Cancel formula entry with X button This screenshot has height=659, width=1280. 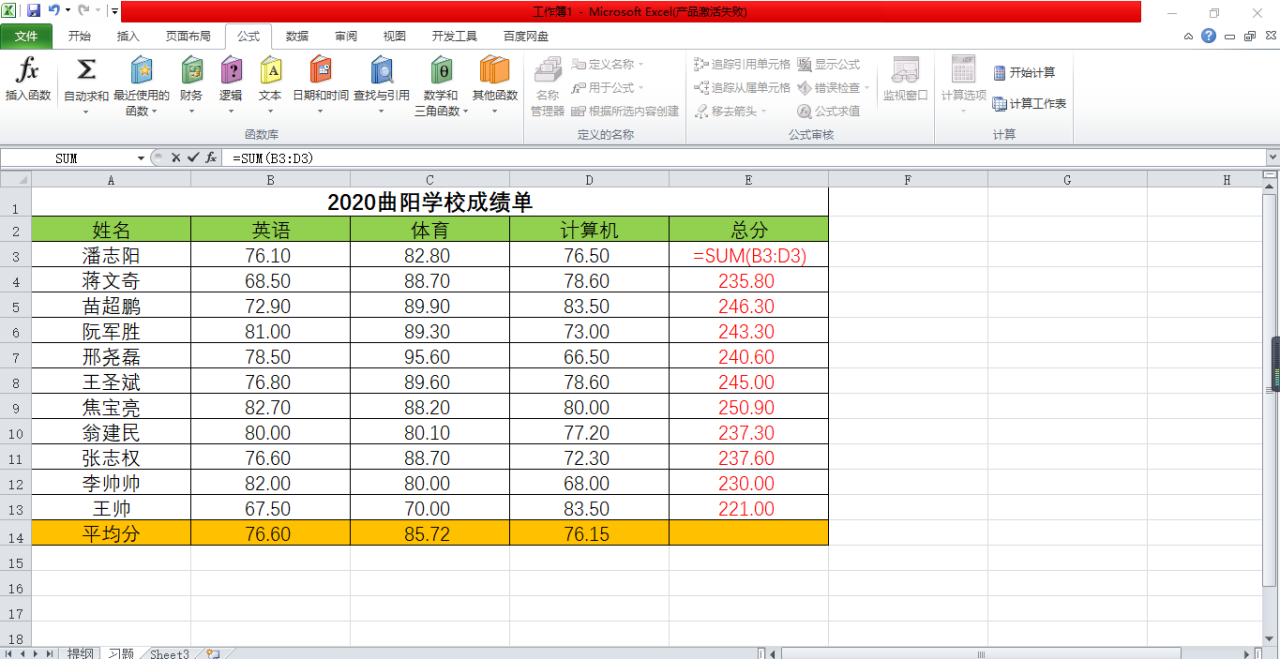click(x=175, y=158)
